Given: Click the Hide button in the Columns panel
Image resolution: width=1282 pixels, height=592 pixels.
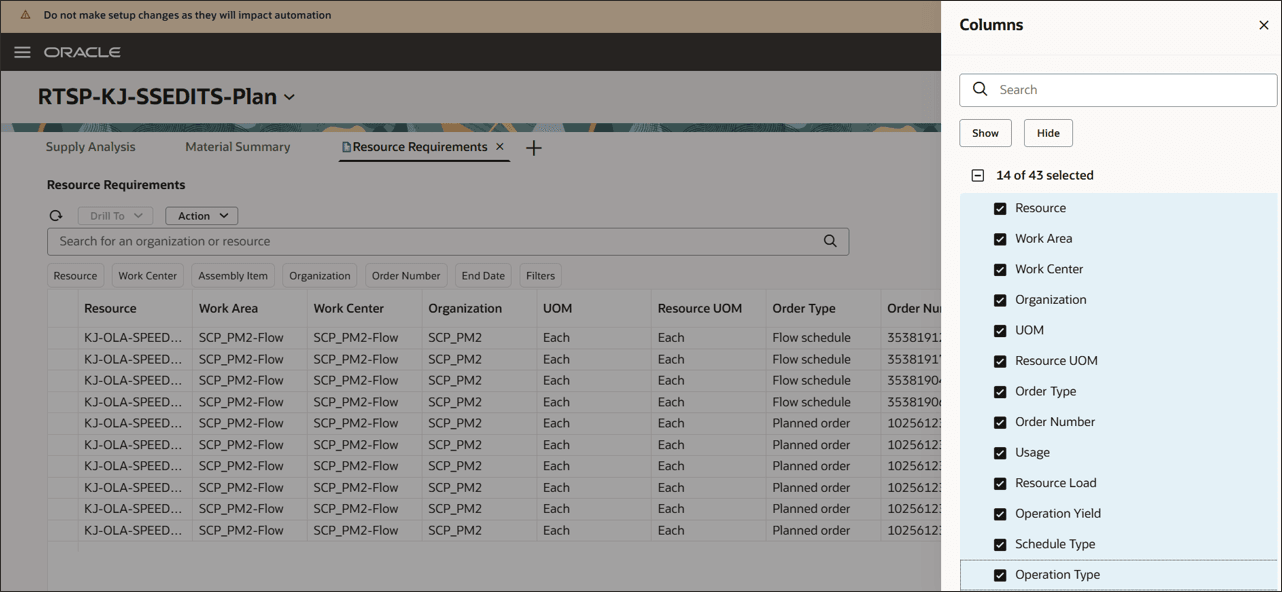Looking at the screenshot, I should pos(1048,132).
